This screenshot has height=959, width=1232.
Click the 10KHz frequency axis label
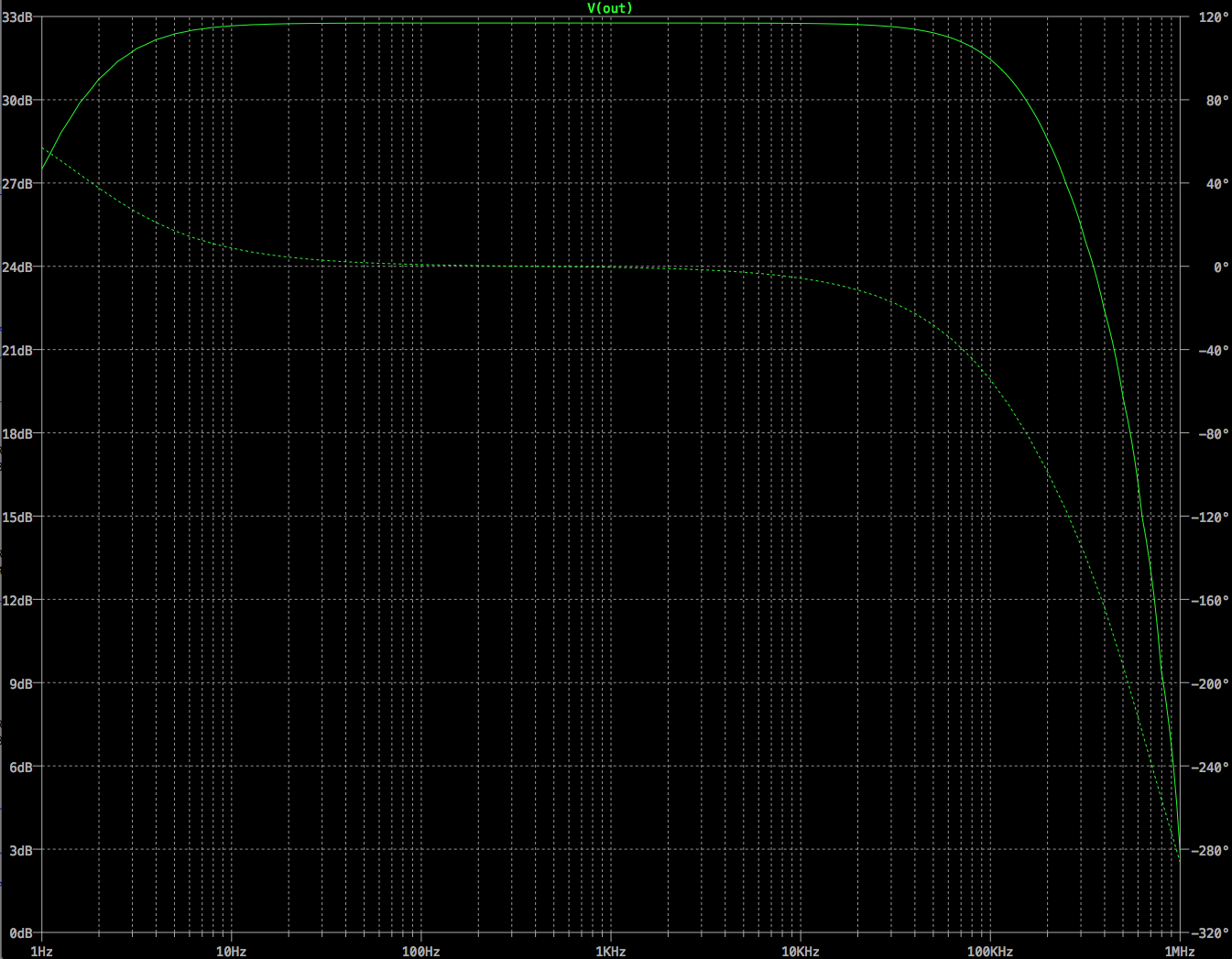click(x=800, y=952)
